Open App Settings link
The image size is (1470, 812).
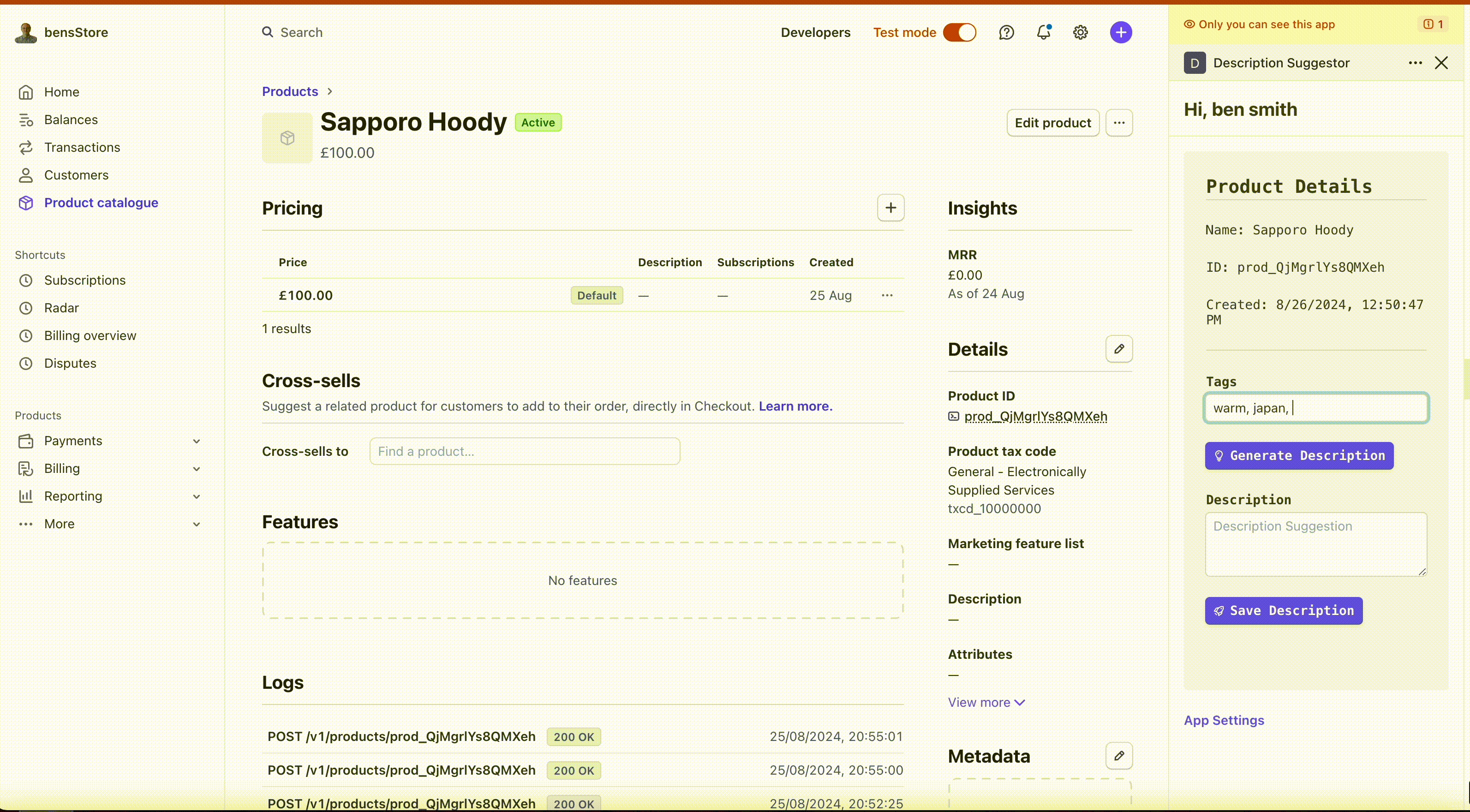pyautogui.click(x=1224, y=720)
